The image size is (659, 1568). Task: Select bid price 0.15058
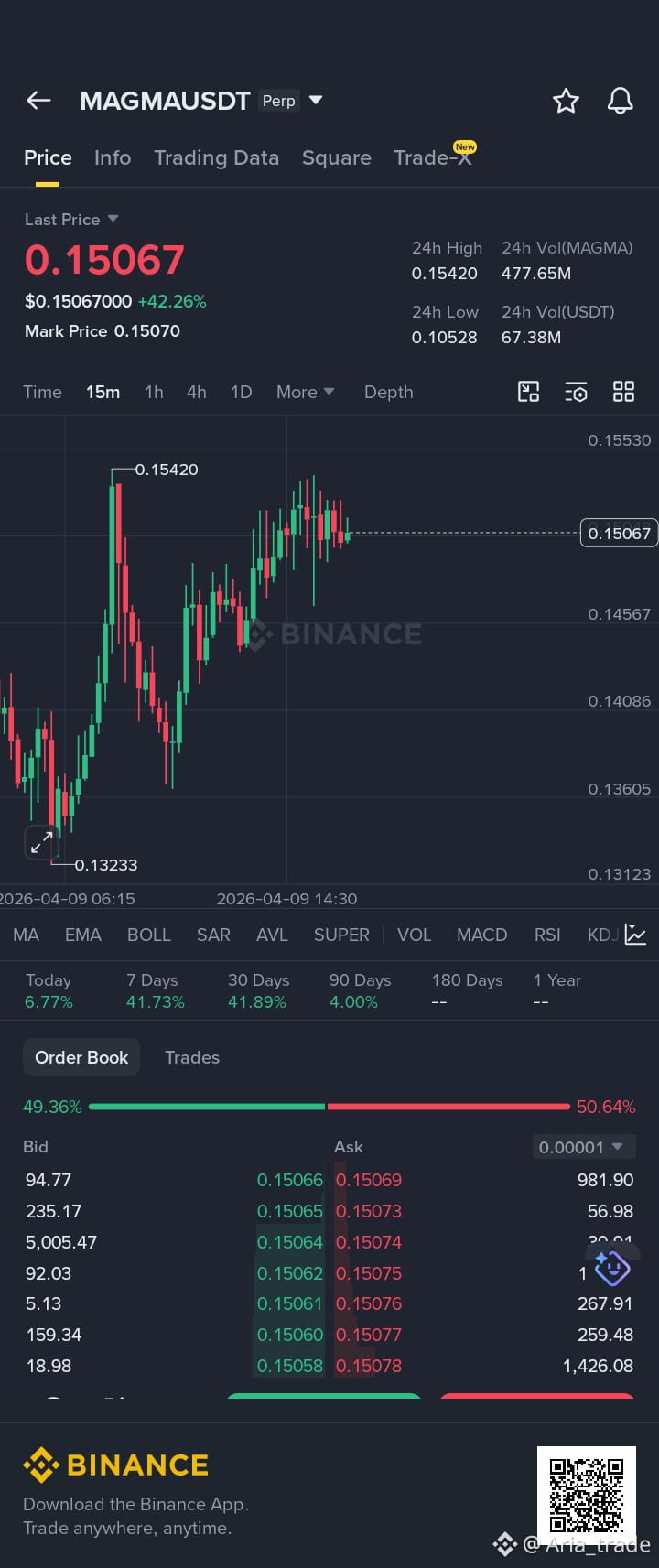(x=289, y=1366)
